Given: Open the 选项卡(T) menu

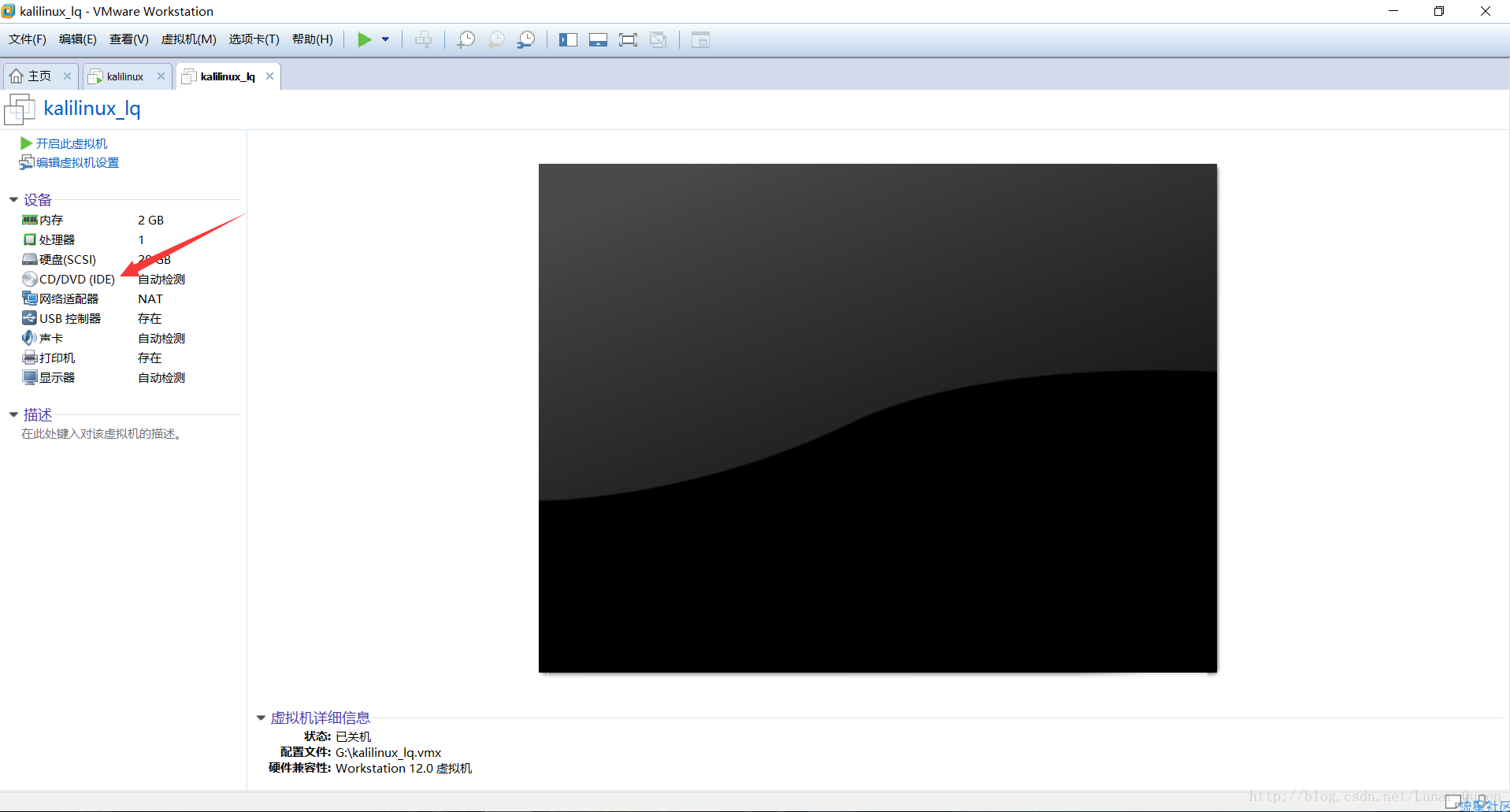Looking at the screenshot, I should 254,39.
